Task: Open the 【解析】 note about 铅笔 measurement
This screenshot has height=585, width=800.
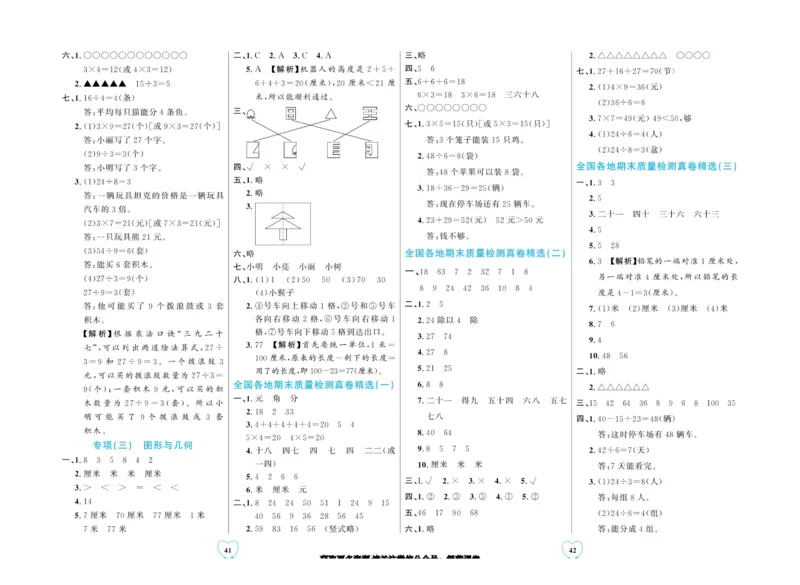Action: coord(630,263)
